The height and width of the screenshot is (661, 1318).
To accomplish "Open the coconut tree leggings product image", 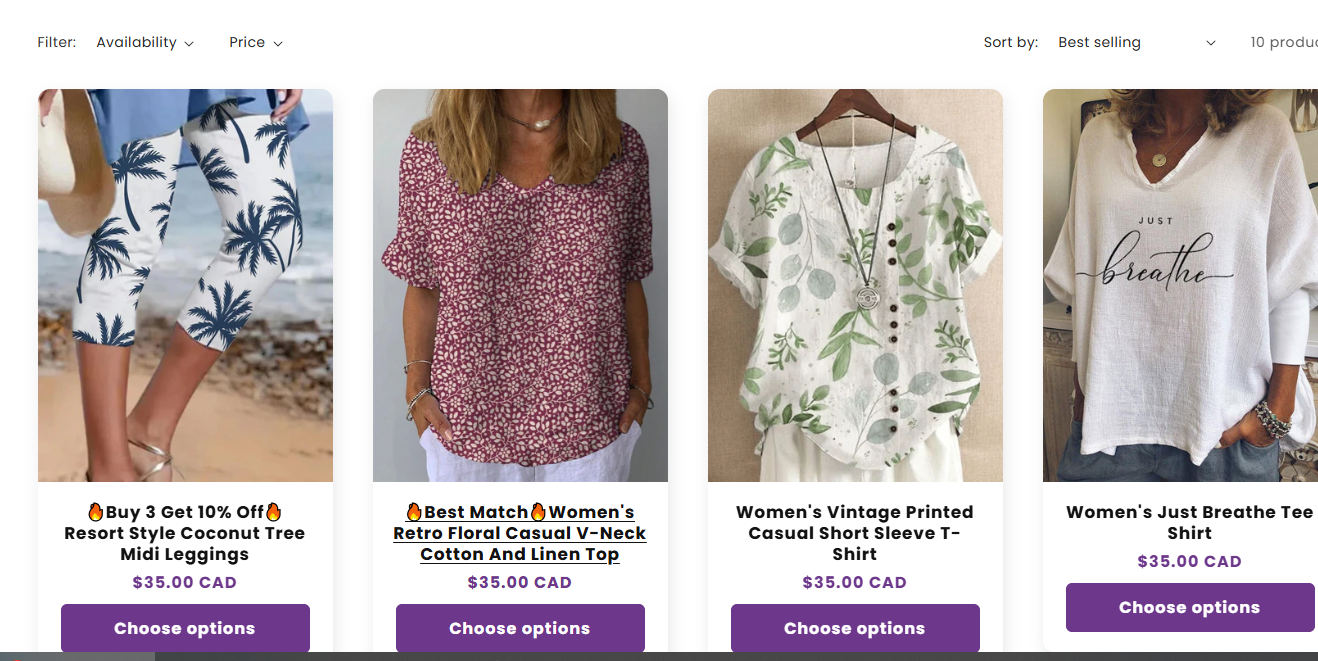I will tap(185, 285).
